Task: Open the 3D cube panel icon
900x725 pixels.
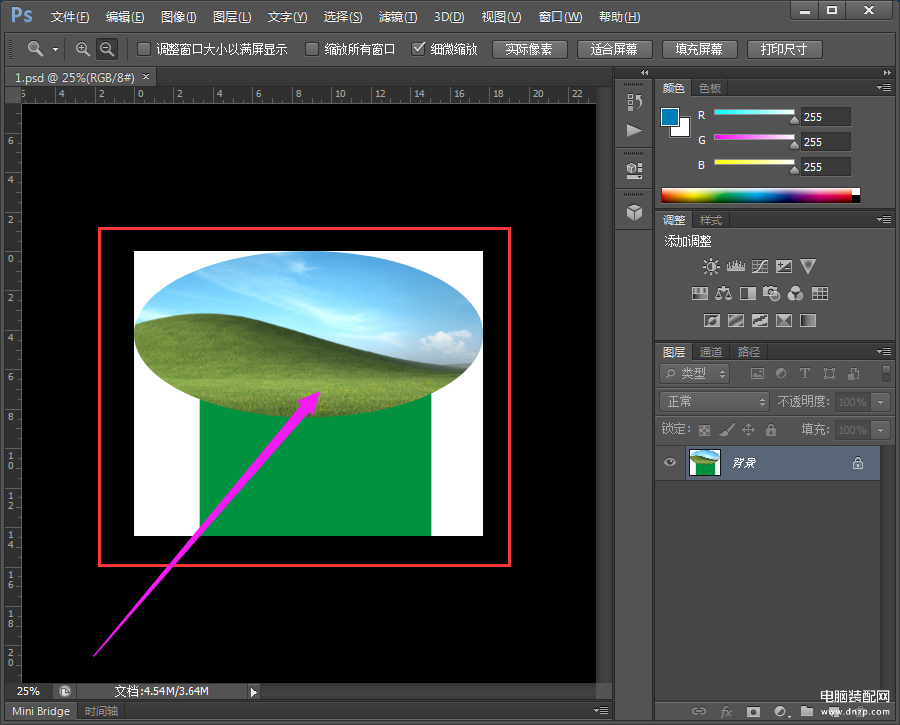Action: coord(634,212)
